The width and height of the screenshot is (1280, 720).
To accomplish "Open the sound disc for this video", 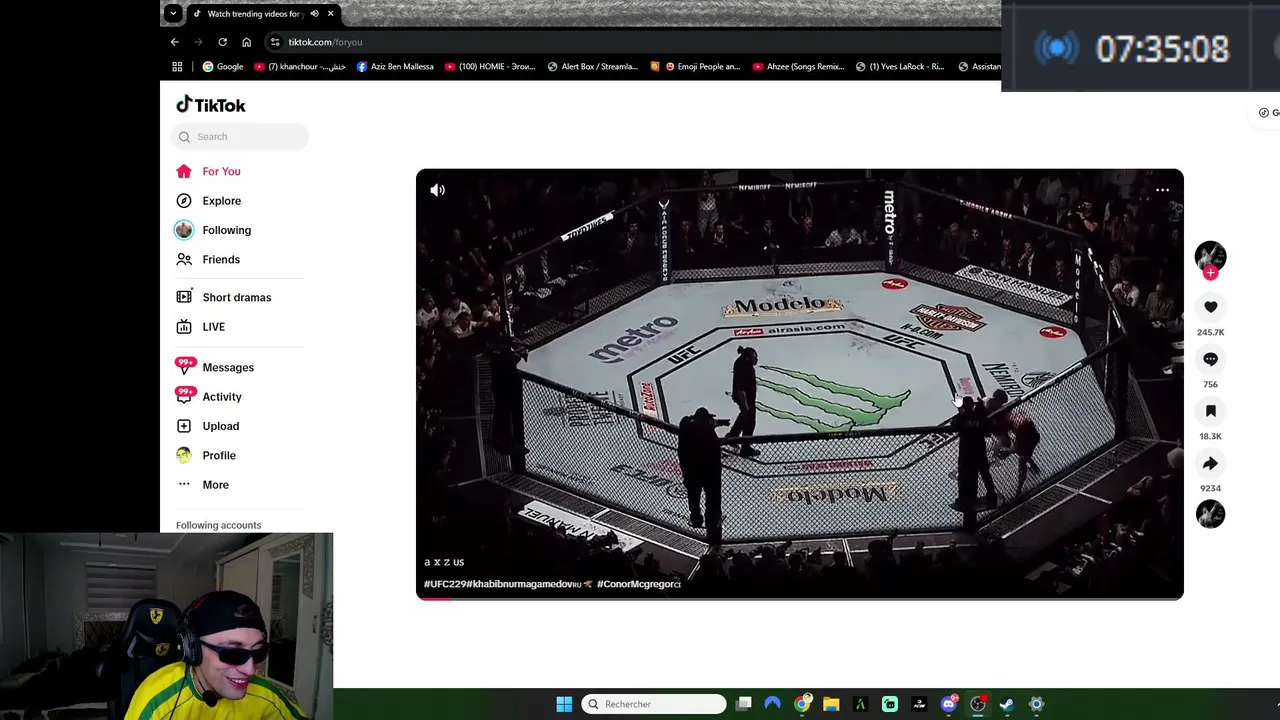I will (x=1210, y=514).
